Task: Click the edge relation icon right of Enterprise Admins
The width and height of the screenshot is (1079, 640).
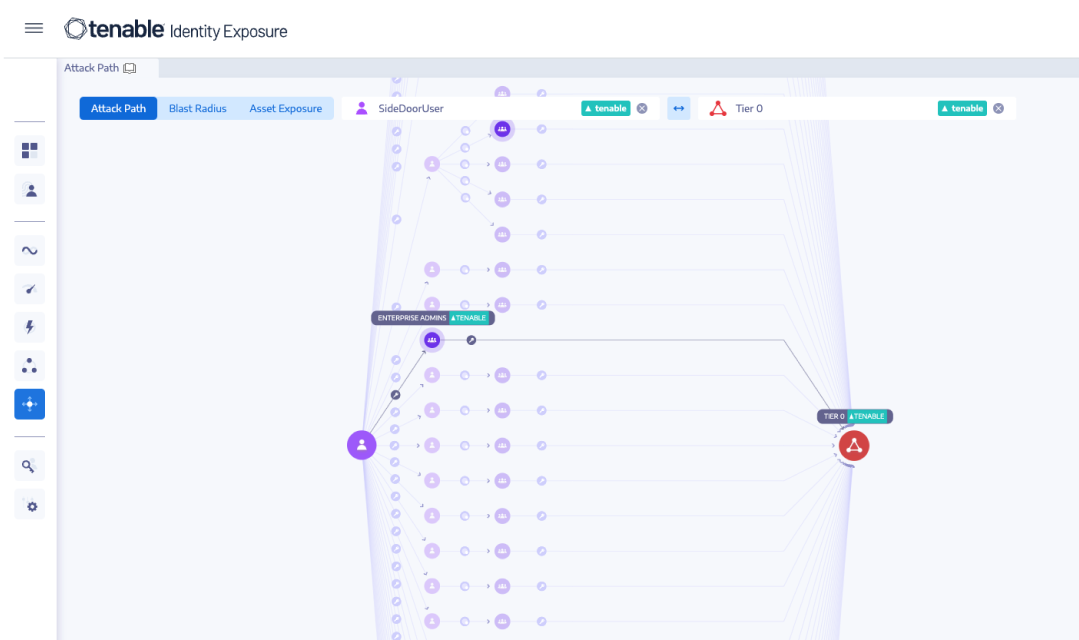Action: pyautogui.click(x=471, y=340)
